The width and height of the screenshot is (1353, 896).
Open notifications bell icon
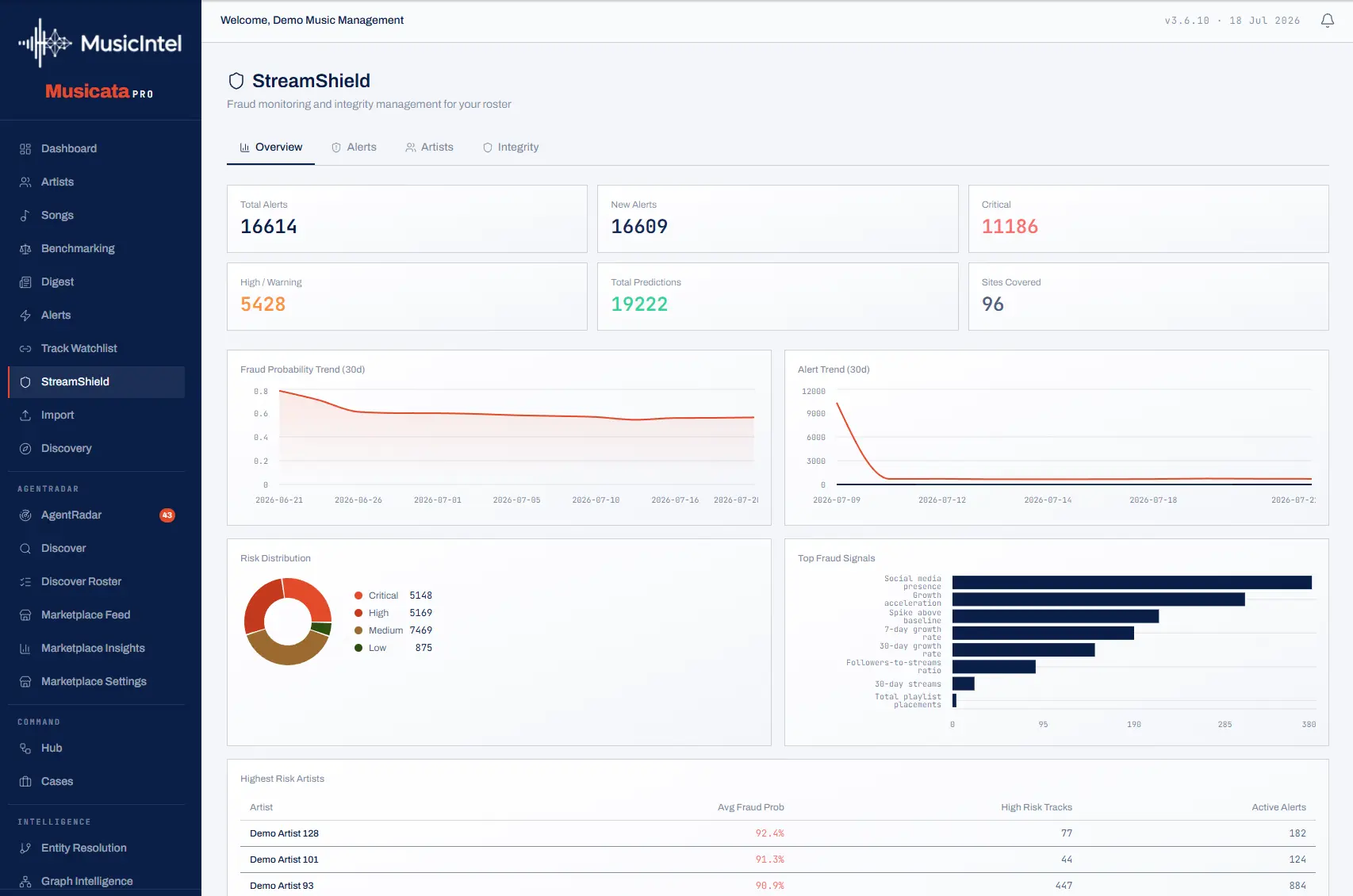click(x=1327, y=21)
